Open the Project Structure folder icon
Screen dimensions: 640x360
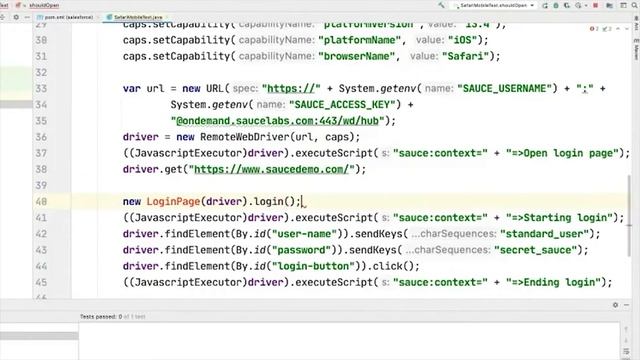[x=609, y=5]
